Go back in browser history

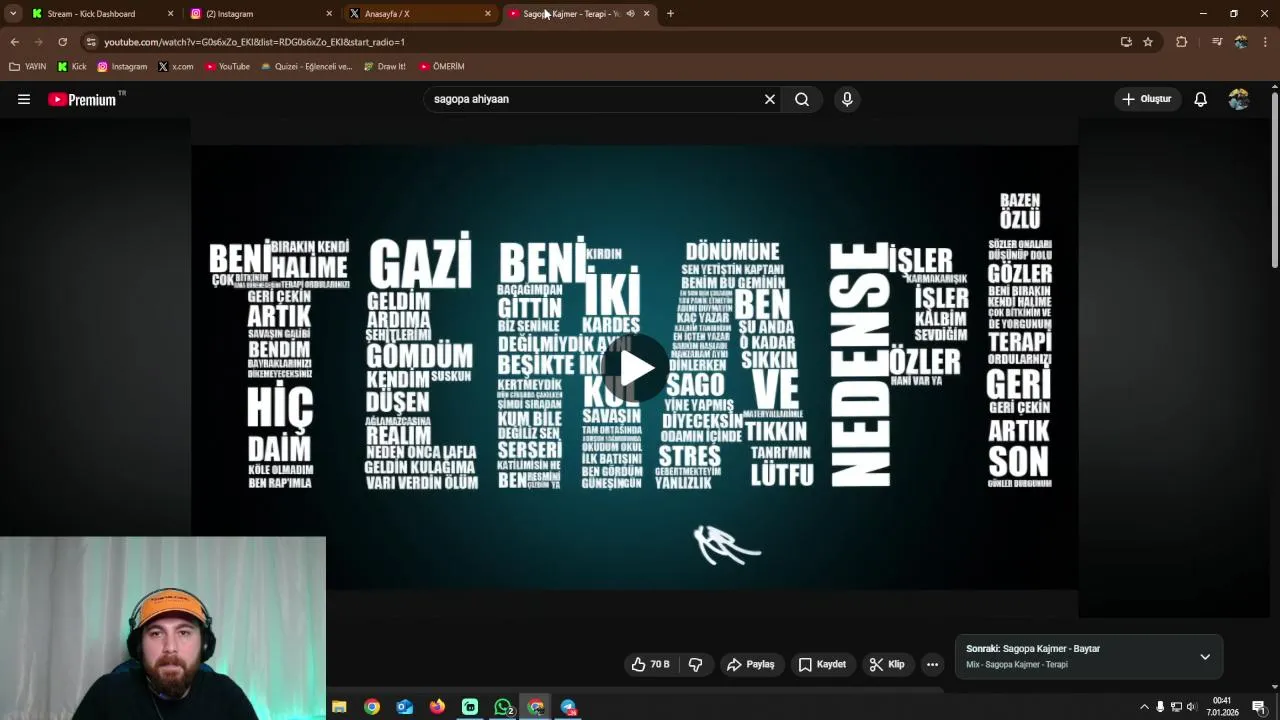pos(14,42)
